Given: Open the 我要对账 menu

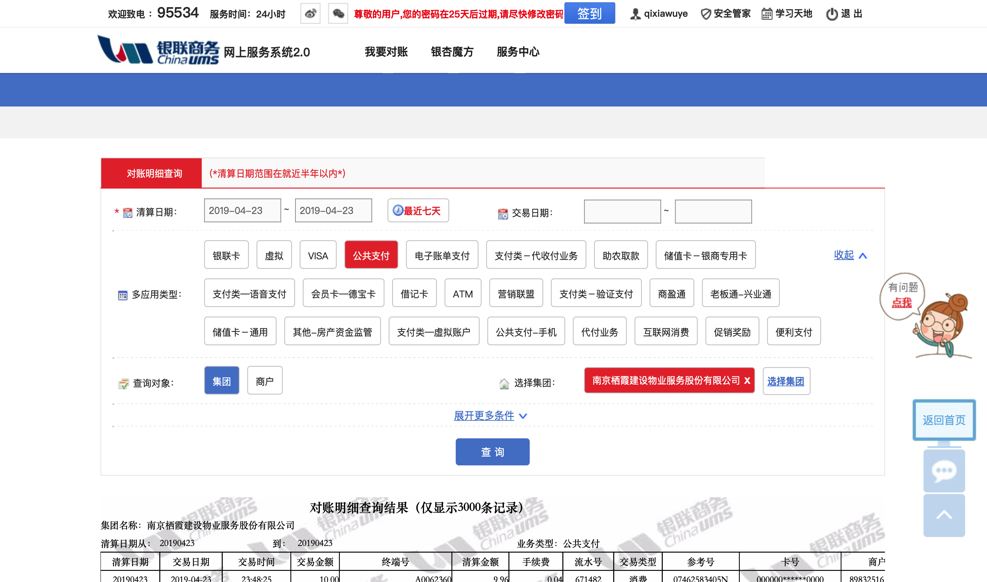Looking at the screenshot, I should point(386,52).
